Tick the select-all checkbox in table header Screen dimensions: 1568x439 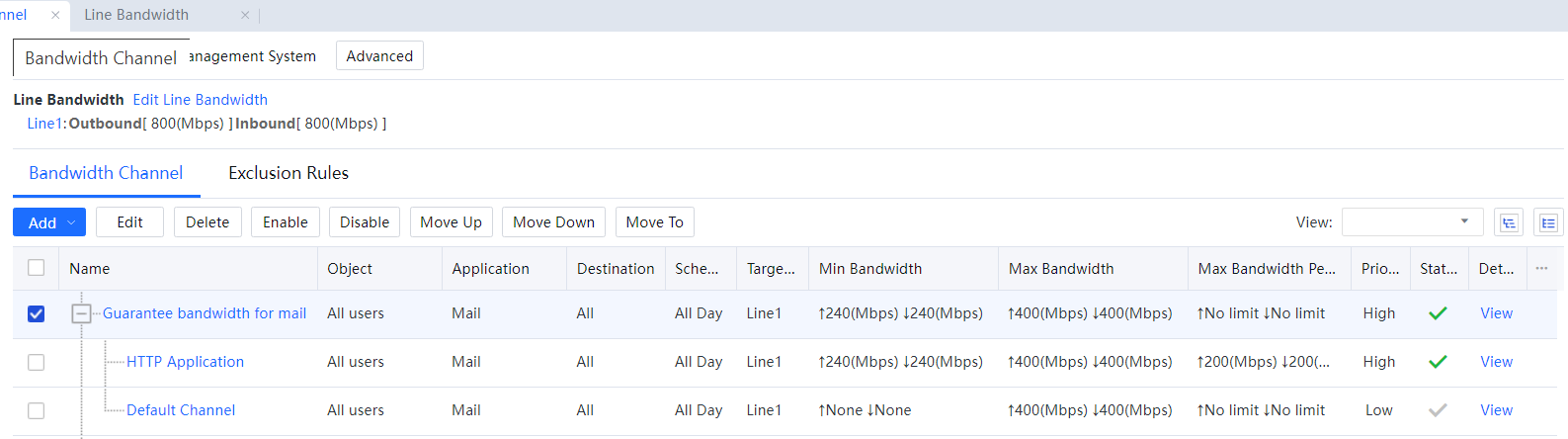[37, 268]
